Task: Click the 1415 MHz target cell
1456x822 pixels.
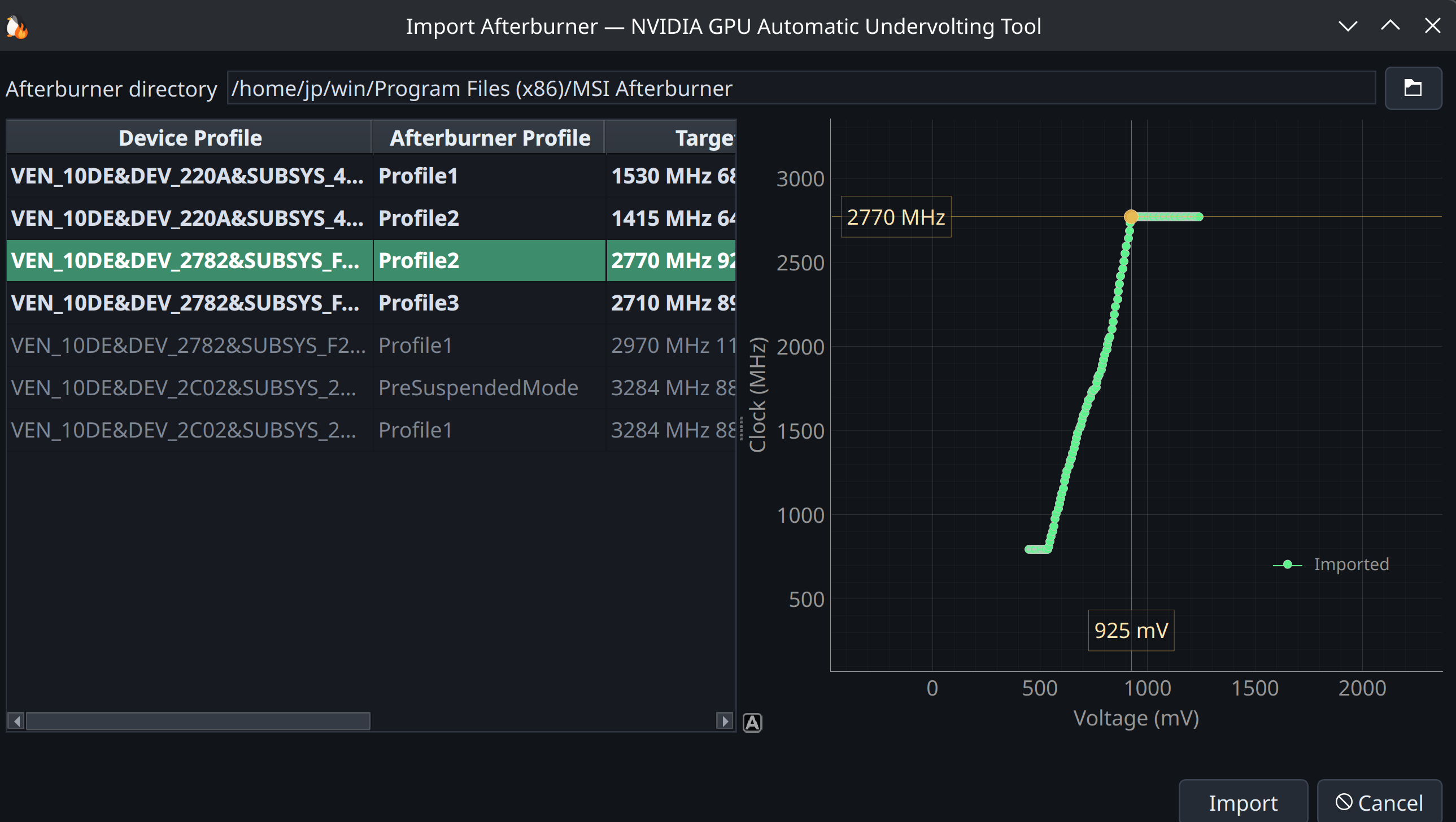Action: pyautogui.click(x=672, y=218)
